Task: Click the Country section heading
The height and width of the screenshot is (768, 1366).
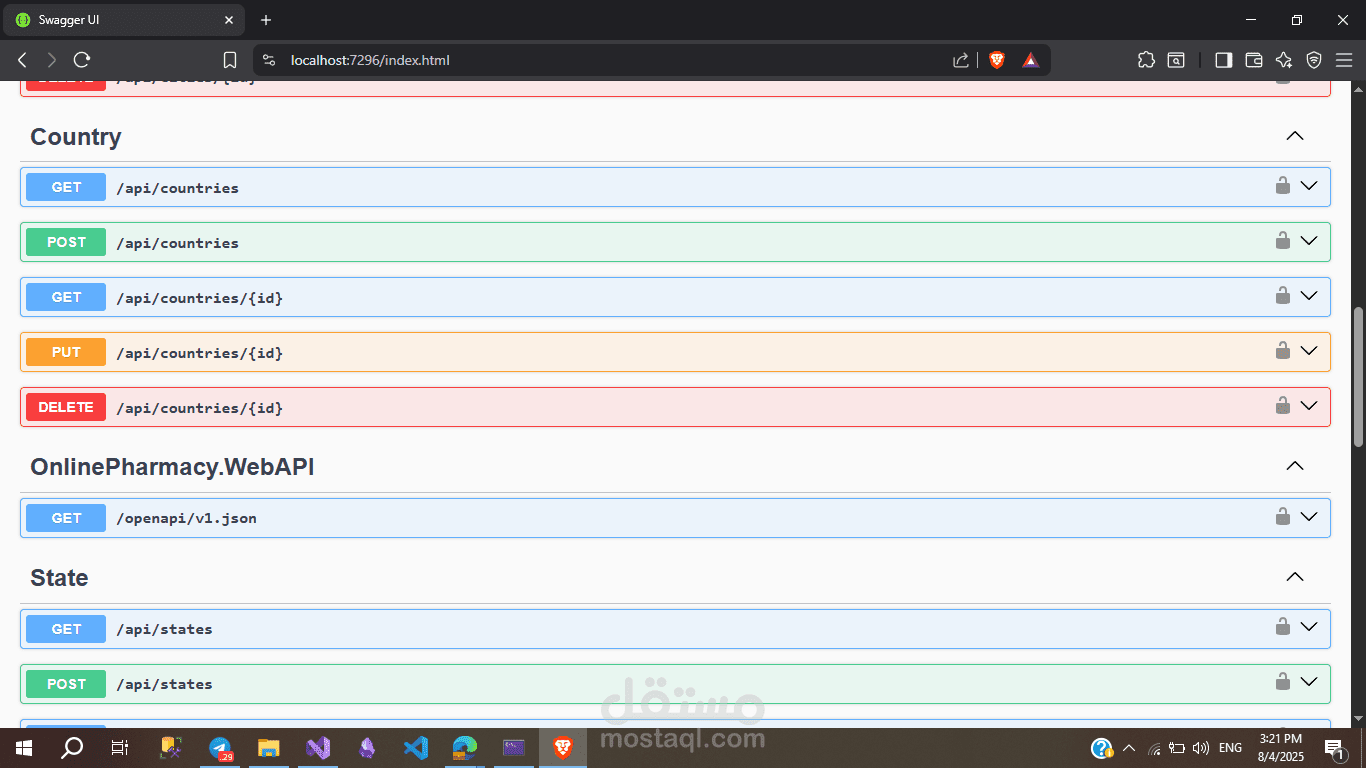Action: (76, 137)
